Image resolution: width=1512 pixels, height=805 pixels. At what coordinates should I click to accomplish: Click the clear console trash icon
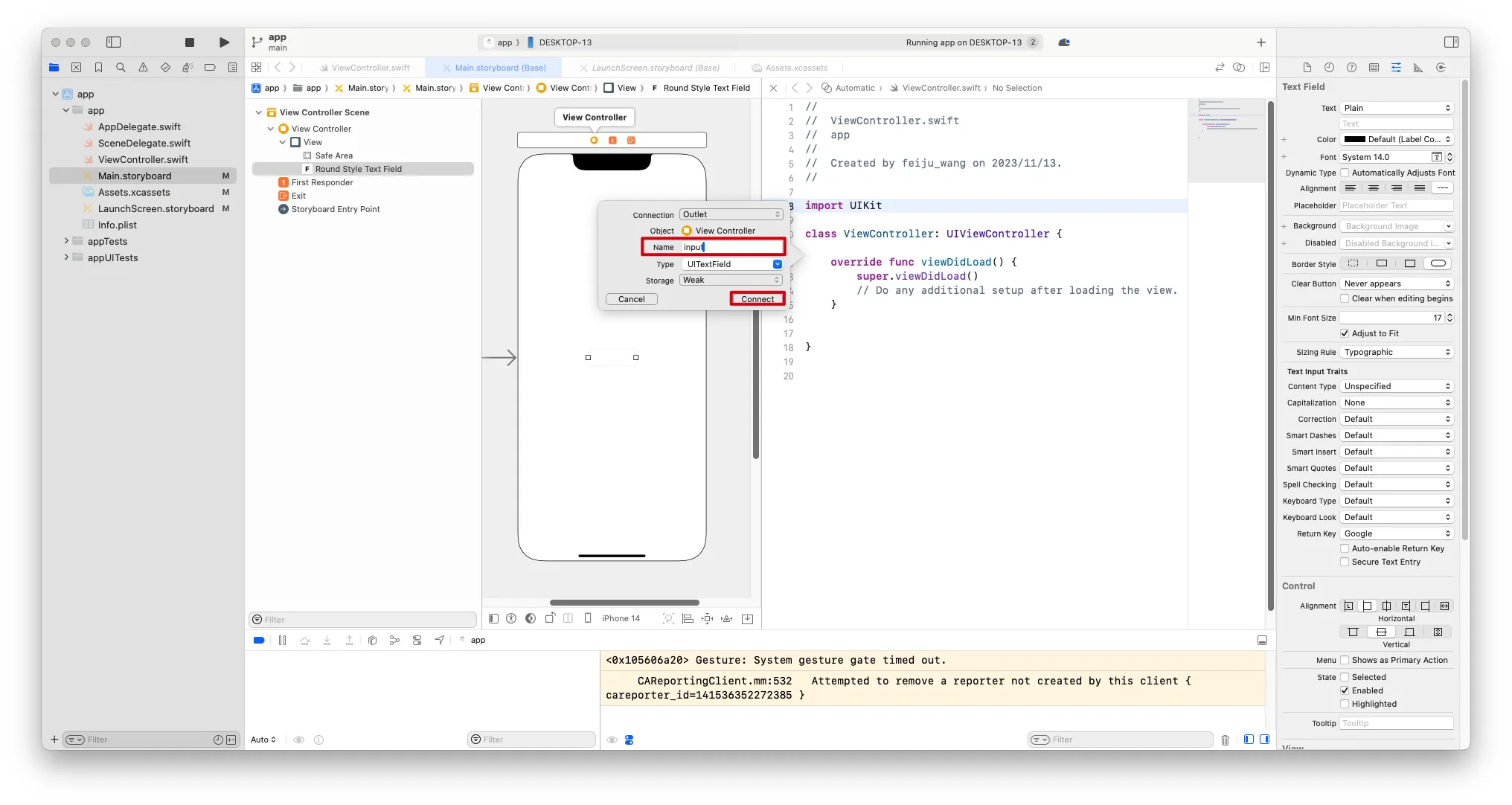(x=1225, y=740)
